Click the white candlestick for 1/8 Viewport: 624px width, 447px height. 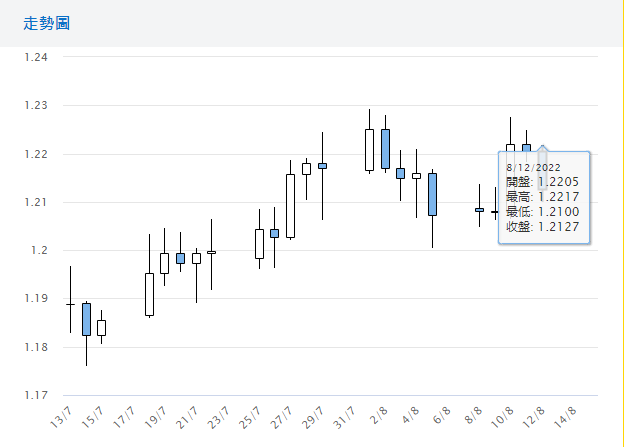pyautogui.click(x=369, y=149)
